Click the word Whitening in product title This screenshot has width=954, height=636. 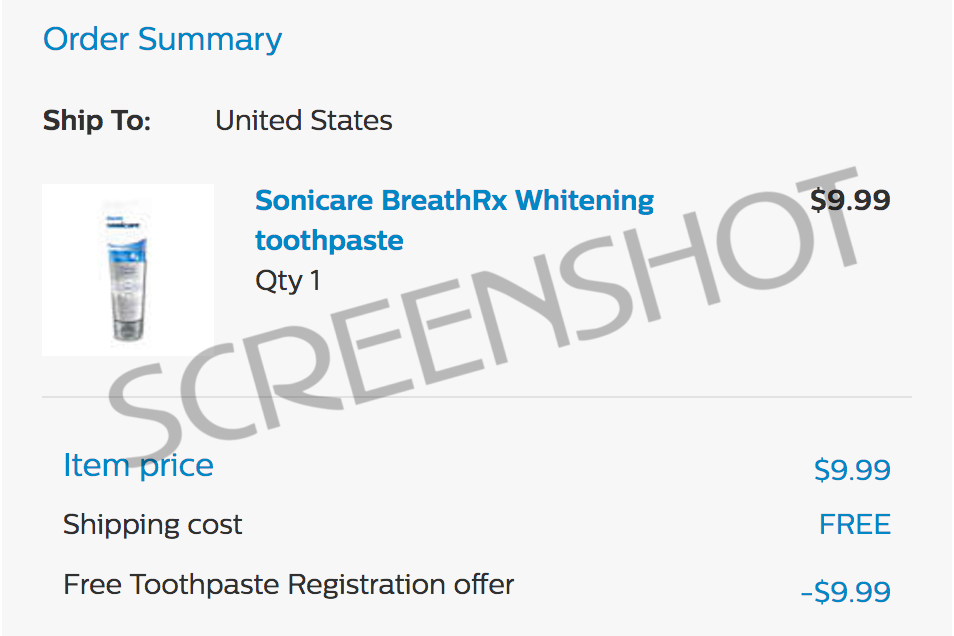(x=584, y=201)
